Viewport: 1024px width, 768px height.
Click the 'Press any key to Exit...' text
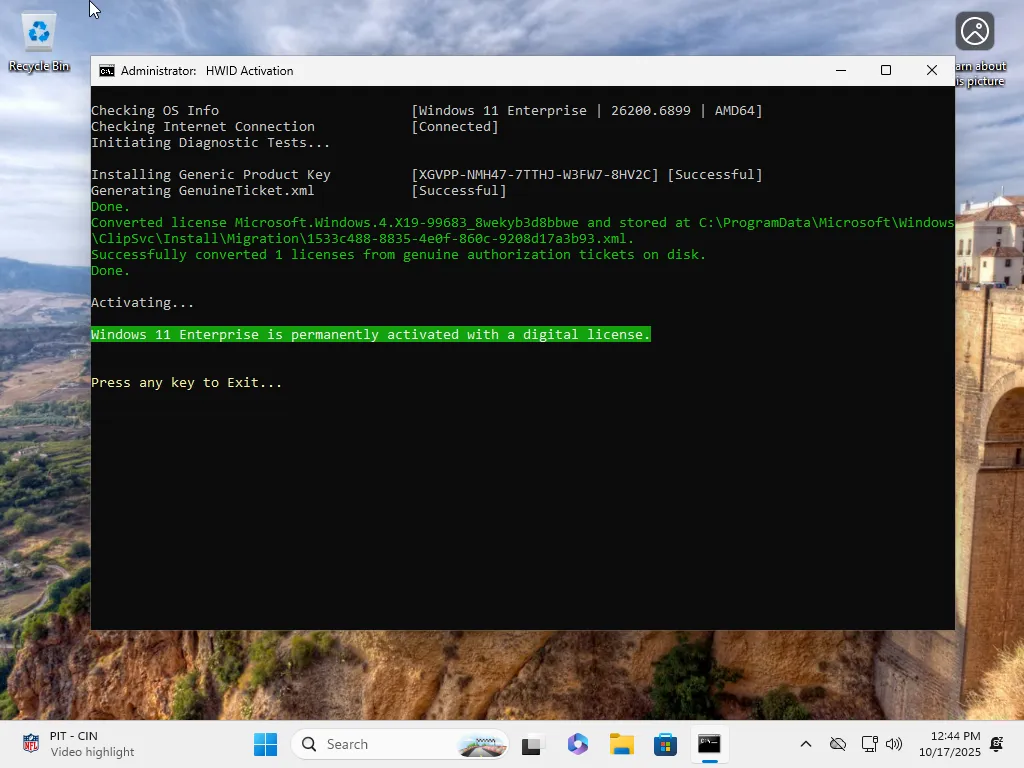click(187, 383)
